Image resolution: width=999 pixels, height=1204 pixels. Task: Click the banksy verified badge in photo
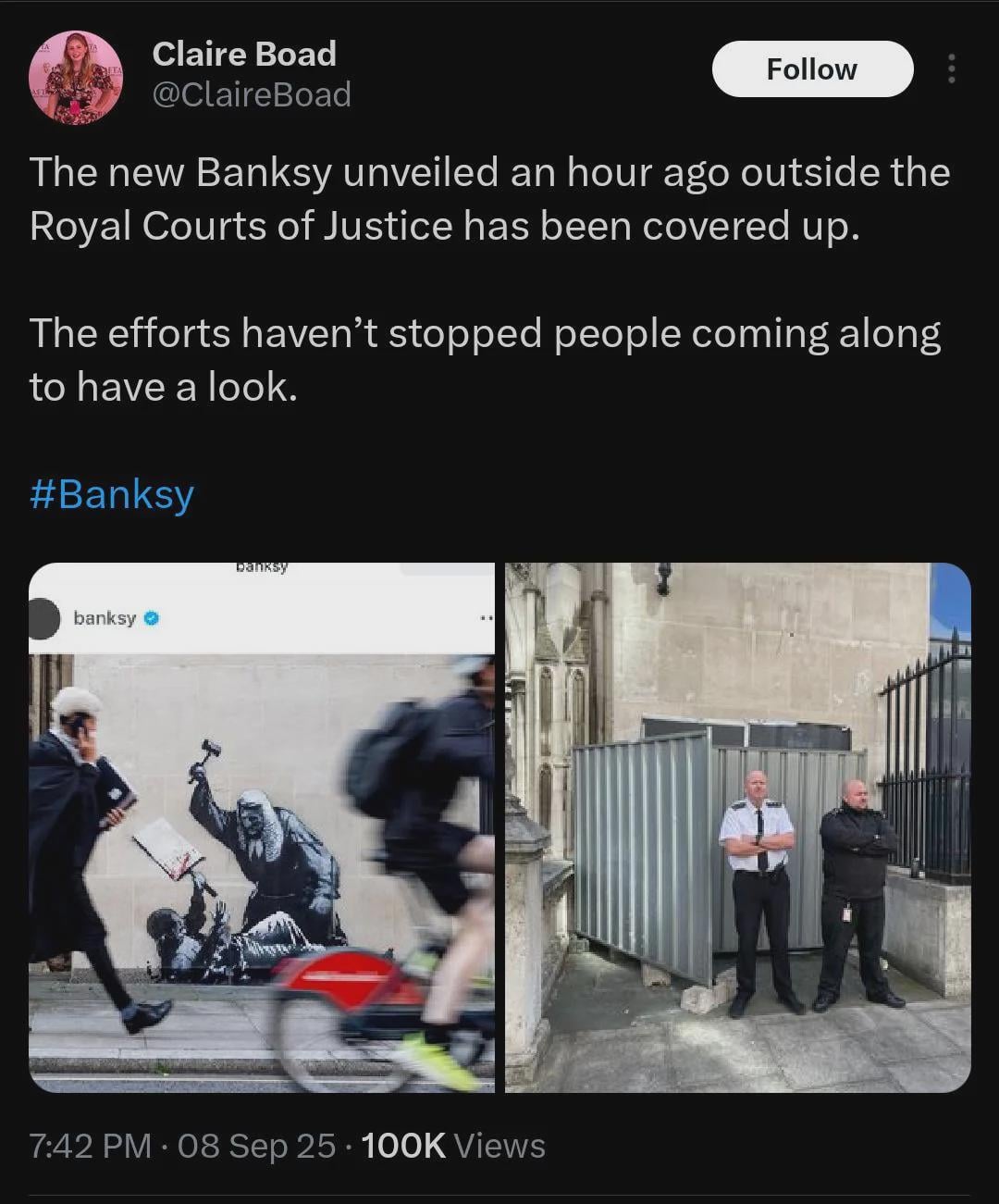coord(152,618)
